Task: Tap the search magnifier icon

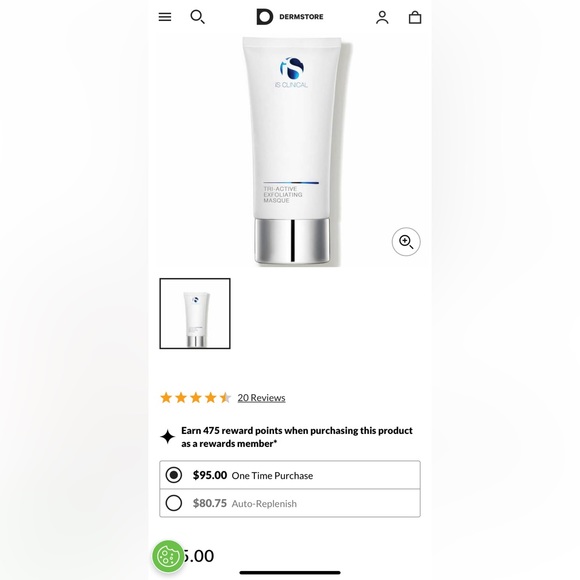Action: tap(197, 17)
